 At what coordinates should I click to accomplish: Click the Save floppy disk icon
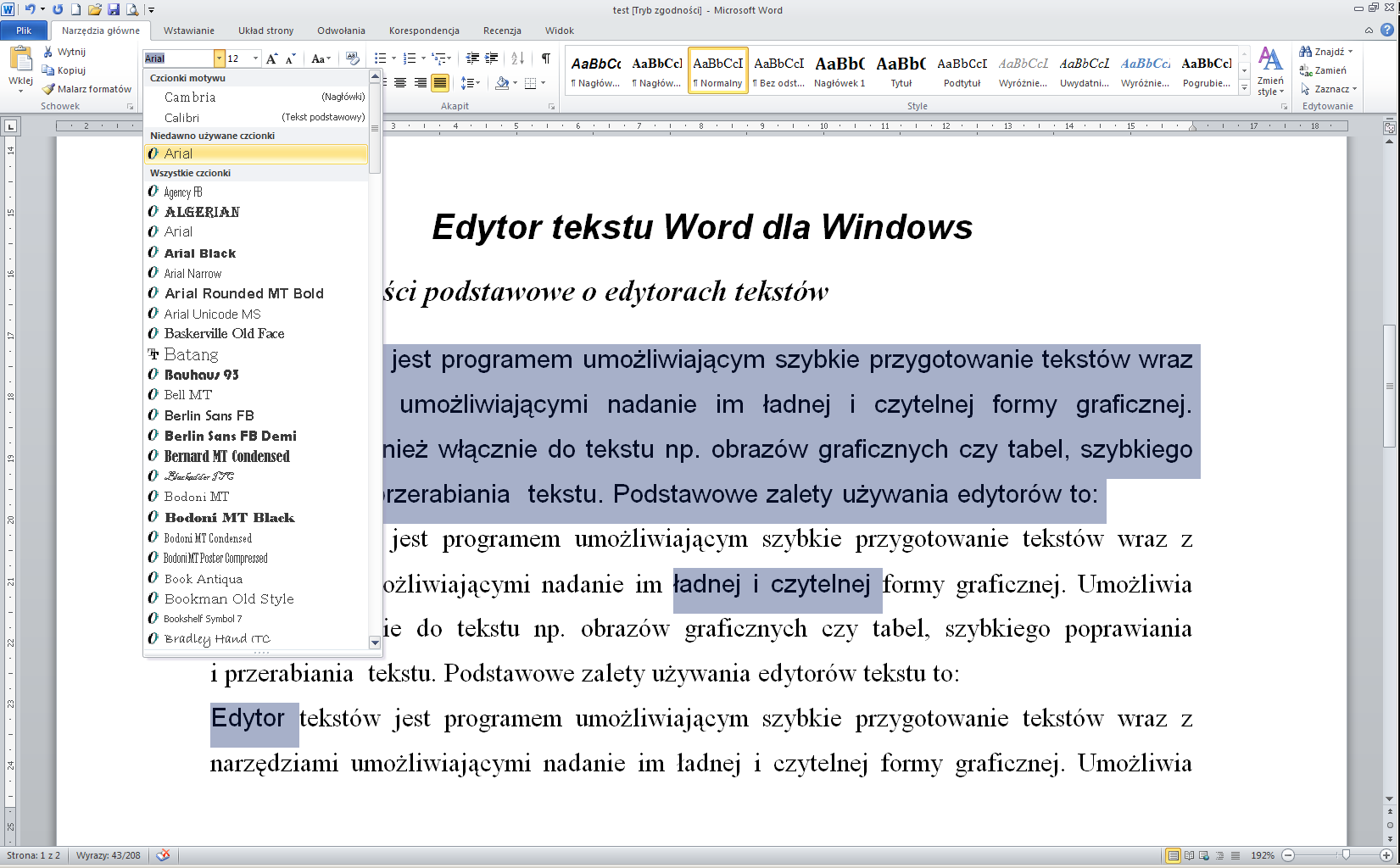click(x=114, y=9)
